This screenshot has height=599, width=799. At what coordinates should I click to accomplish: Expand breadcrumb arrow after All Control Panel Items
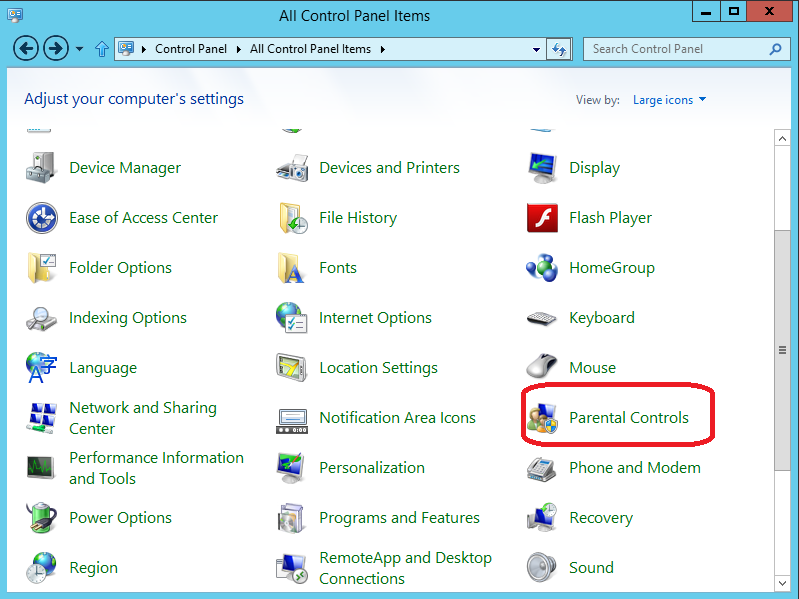click(382, 49)
